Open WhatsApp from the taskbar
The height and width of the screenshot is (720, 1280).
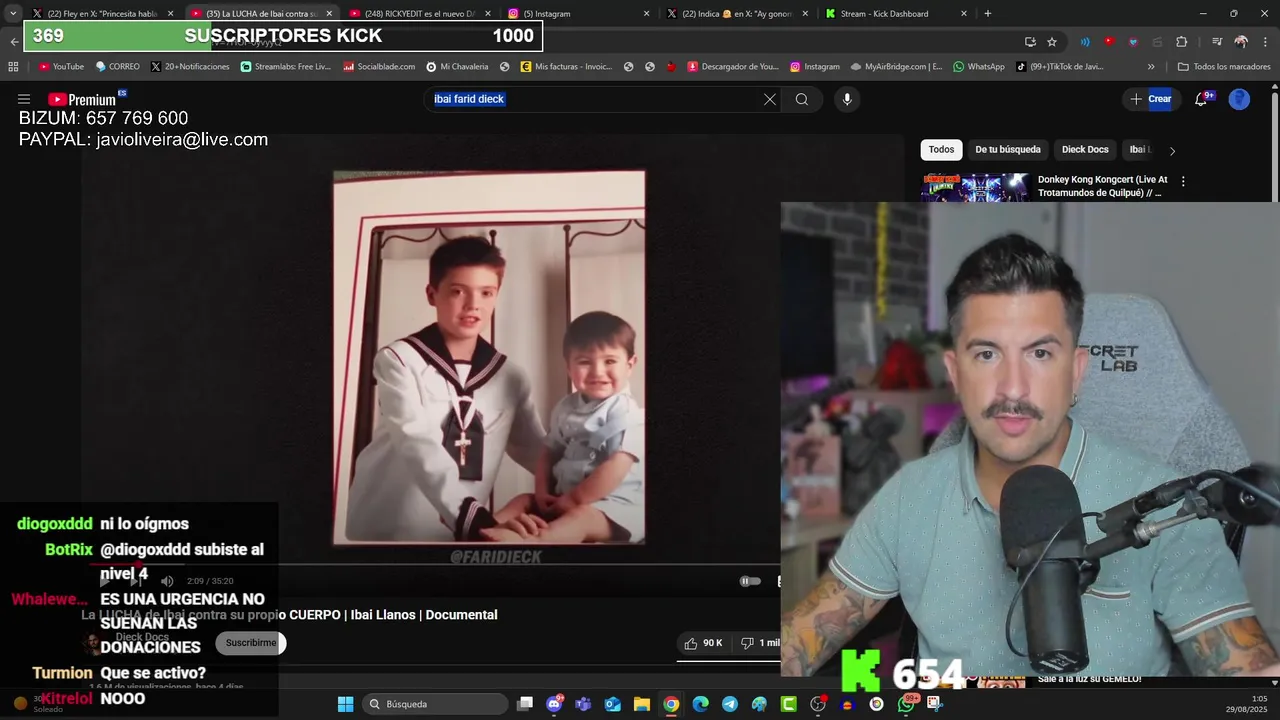point(906,704)
